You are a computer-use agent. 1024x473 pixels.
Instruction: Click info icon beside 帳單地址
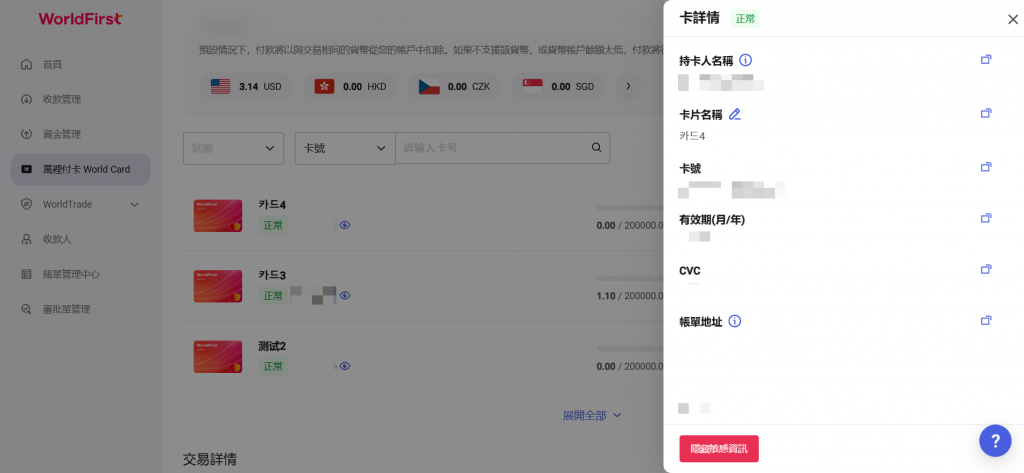[x=735, y=321]
